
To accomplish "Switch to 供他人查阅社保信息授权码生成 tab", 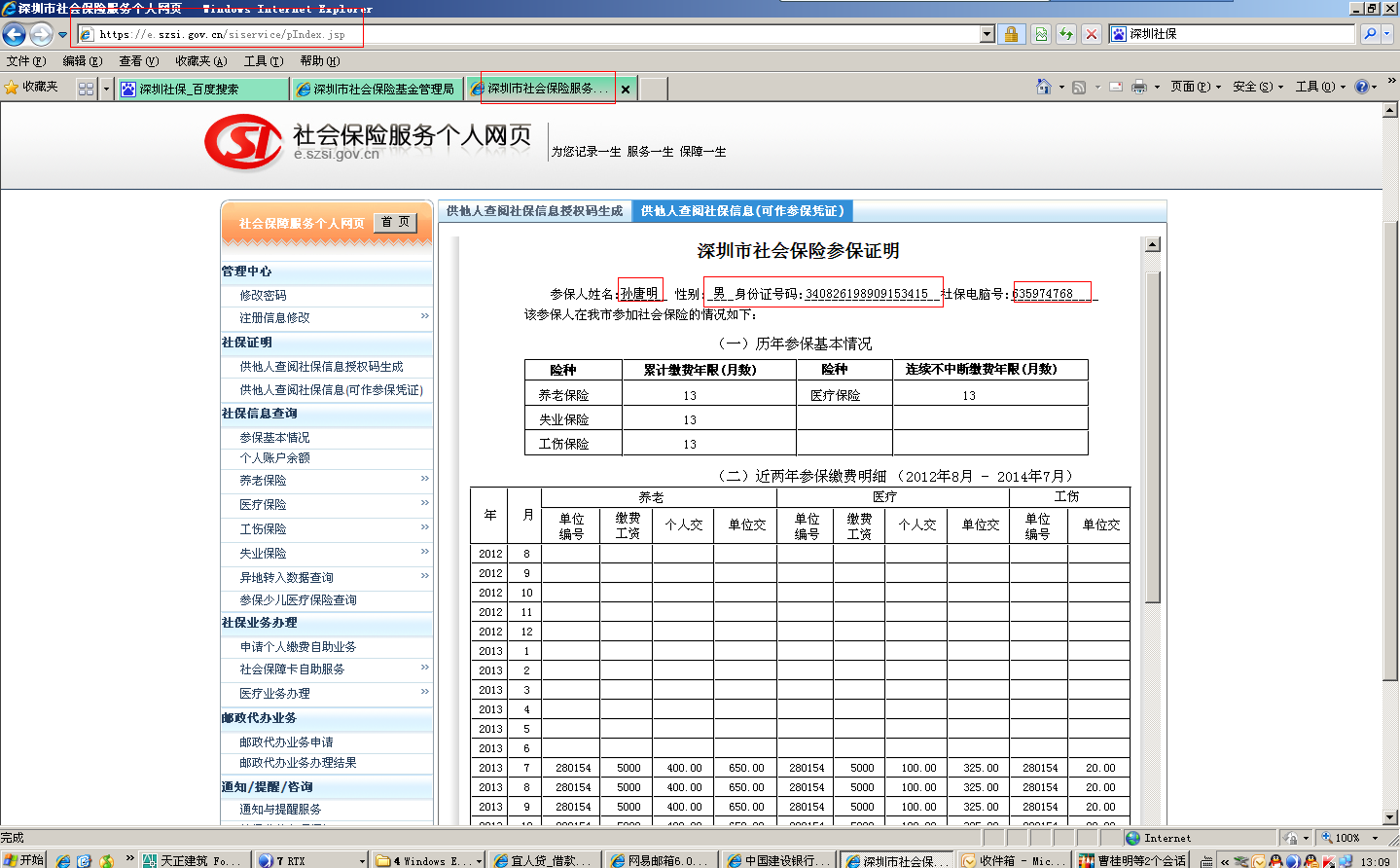I will pyautogui.click(x=534, y=211).
